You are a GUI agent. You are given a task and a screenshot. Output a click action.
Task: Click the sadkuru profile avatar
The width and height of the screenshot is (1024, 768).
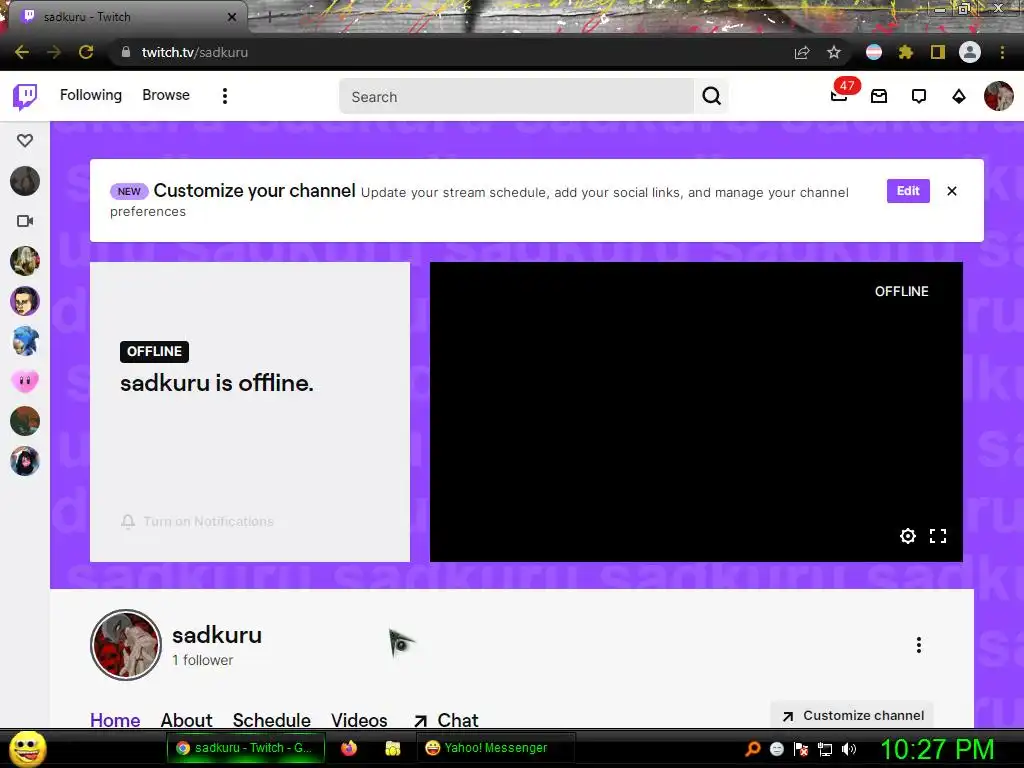pyautogui.click(x=125, y=645)
